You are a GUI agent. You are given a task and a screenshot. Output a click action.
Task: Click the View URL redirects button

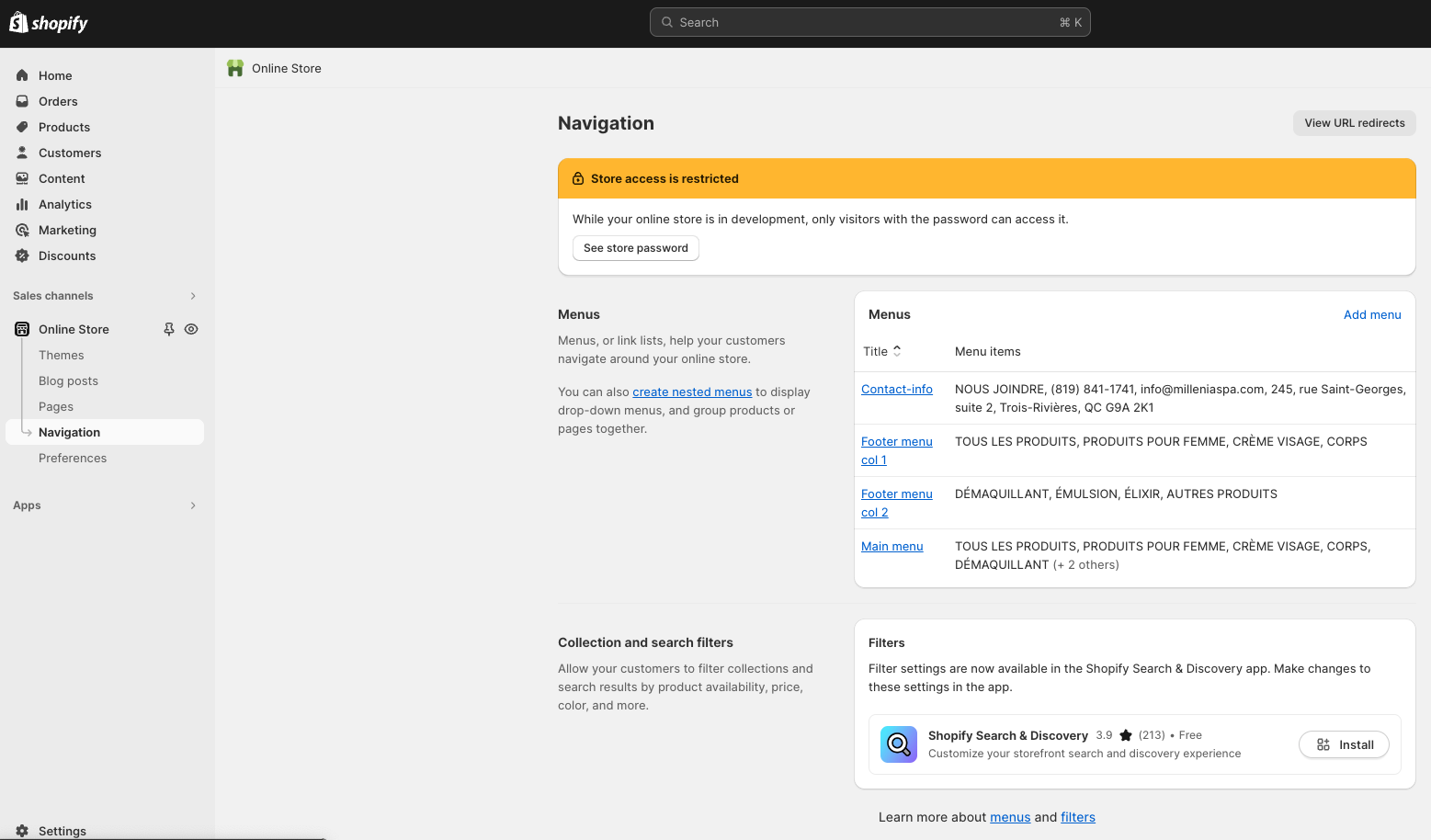point(1354,123)
